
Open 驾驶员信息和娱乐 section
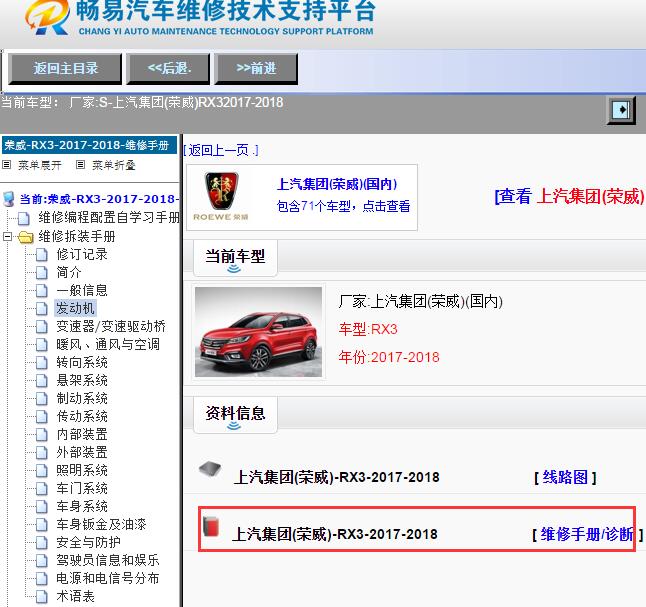[x=108, y=560]
